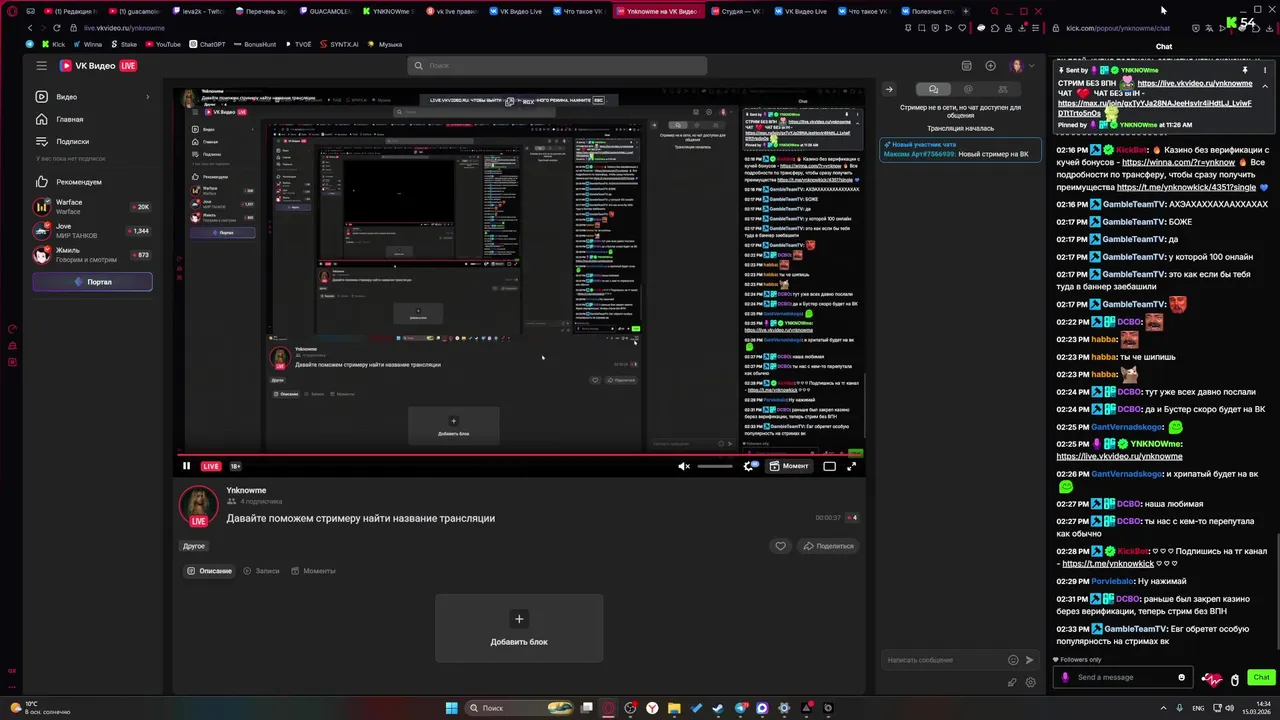Open Kick bookmark in bookmarks bar
Viewport: 1280px width, 720px height.
[53, 44]
